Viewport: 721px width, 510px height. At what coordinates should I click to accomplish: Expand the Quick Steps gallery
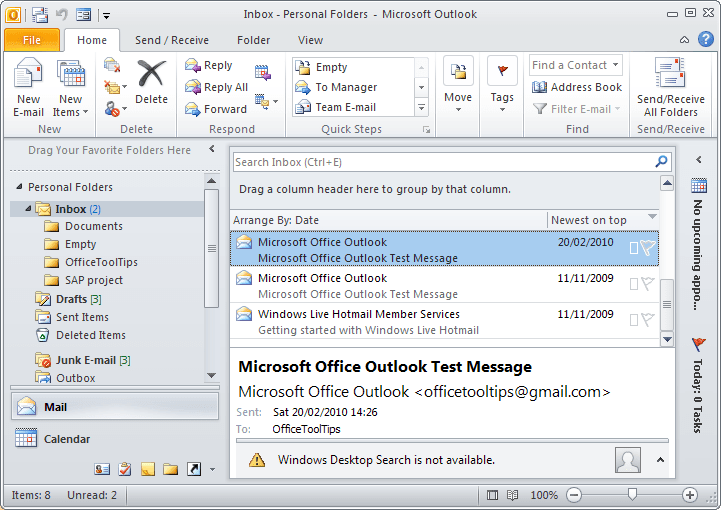click(421, 108)
